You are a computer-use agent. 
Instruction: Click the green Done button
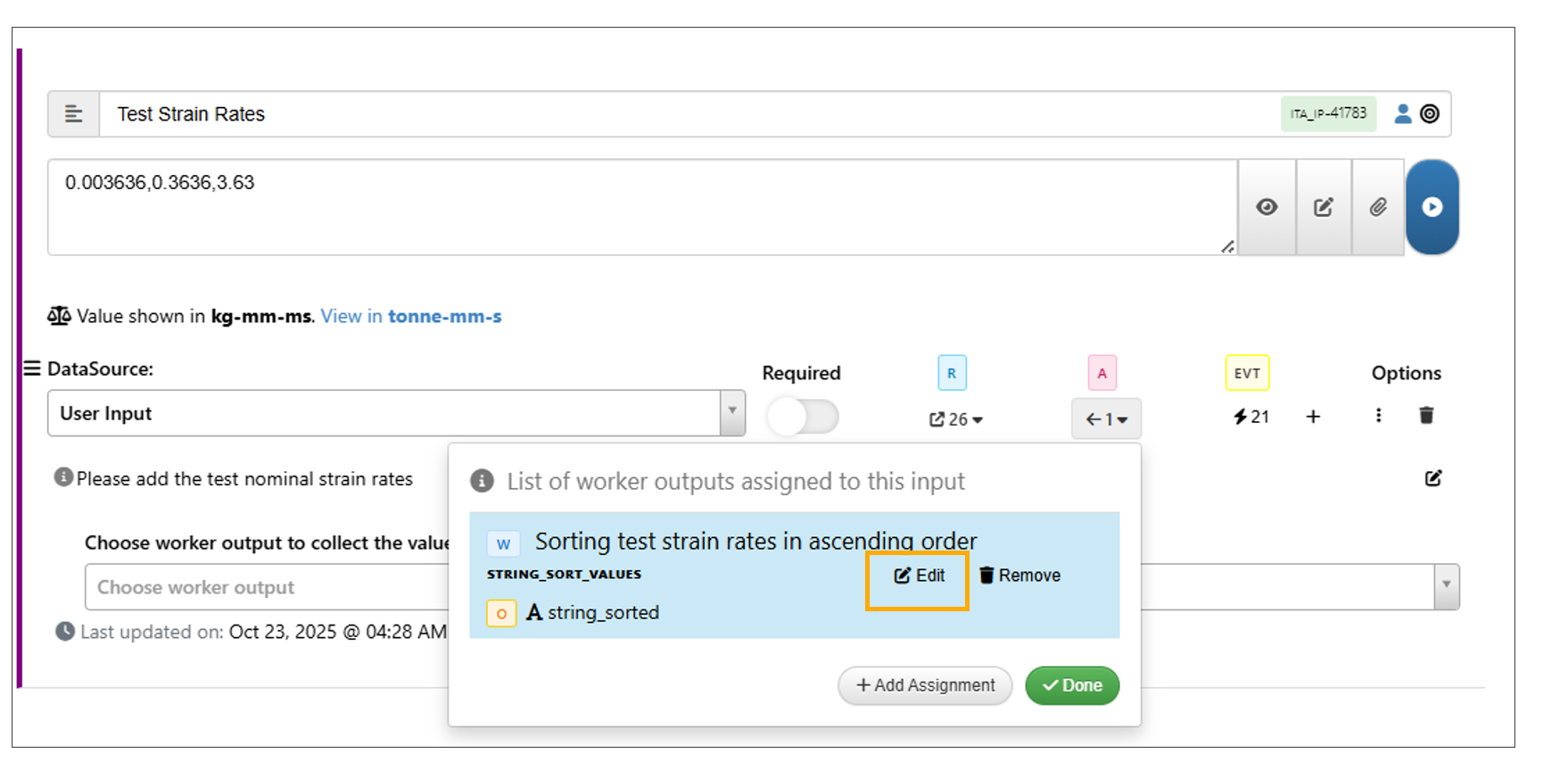(x=1072, y=685)
